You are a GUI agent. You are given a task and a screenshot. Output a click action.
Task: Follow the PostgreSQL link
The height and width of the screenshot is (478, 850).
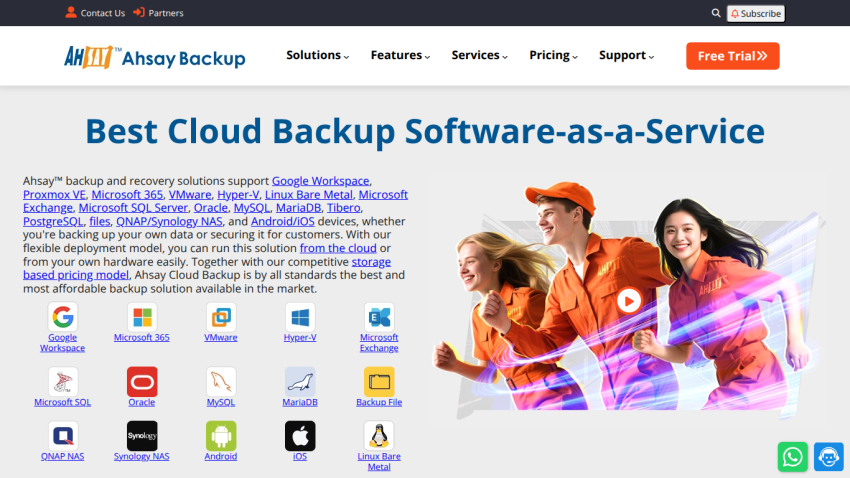point(53,222)
